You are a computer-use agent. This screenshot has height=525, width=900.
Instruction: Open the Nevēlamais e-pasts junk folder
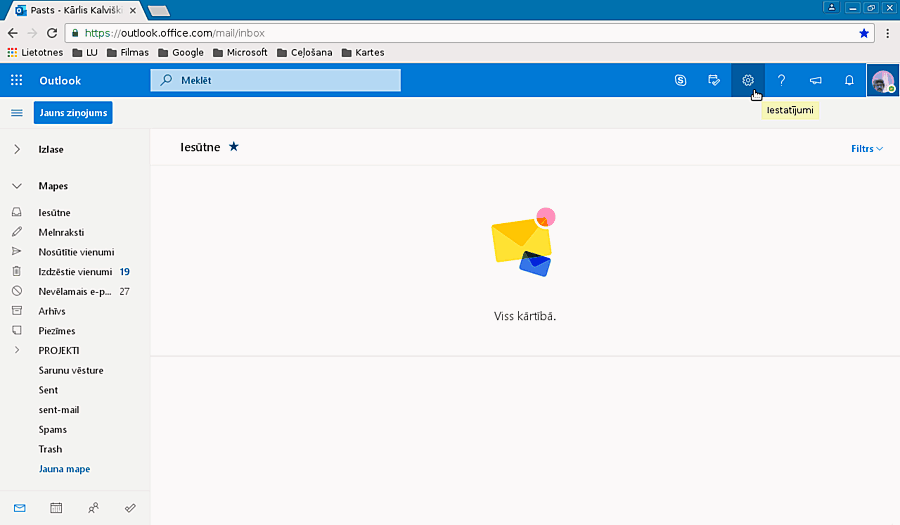point(75,291)
